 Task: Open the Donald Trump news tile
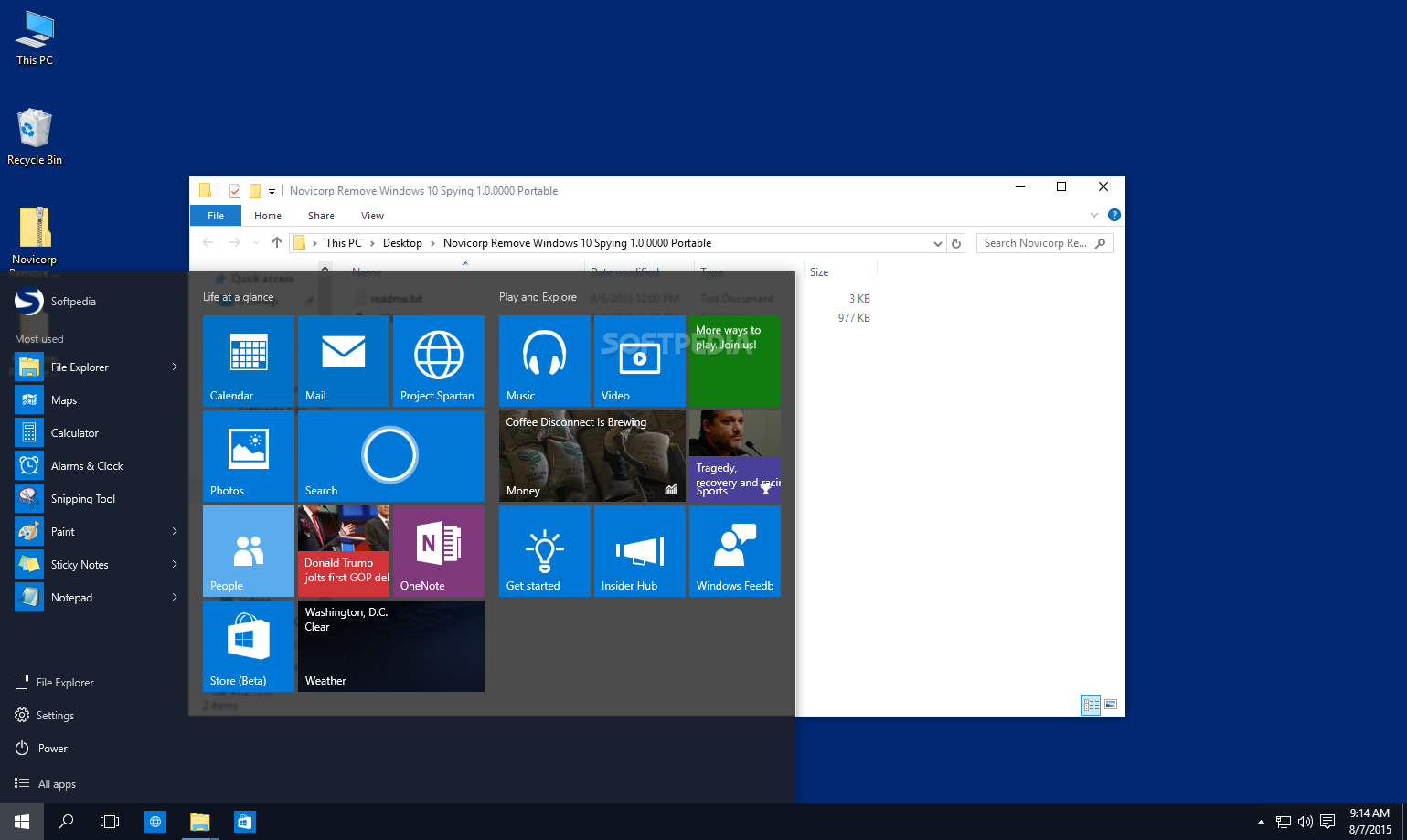[344, 551]
